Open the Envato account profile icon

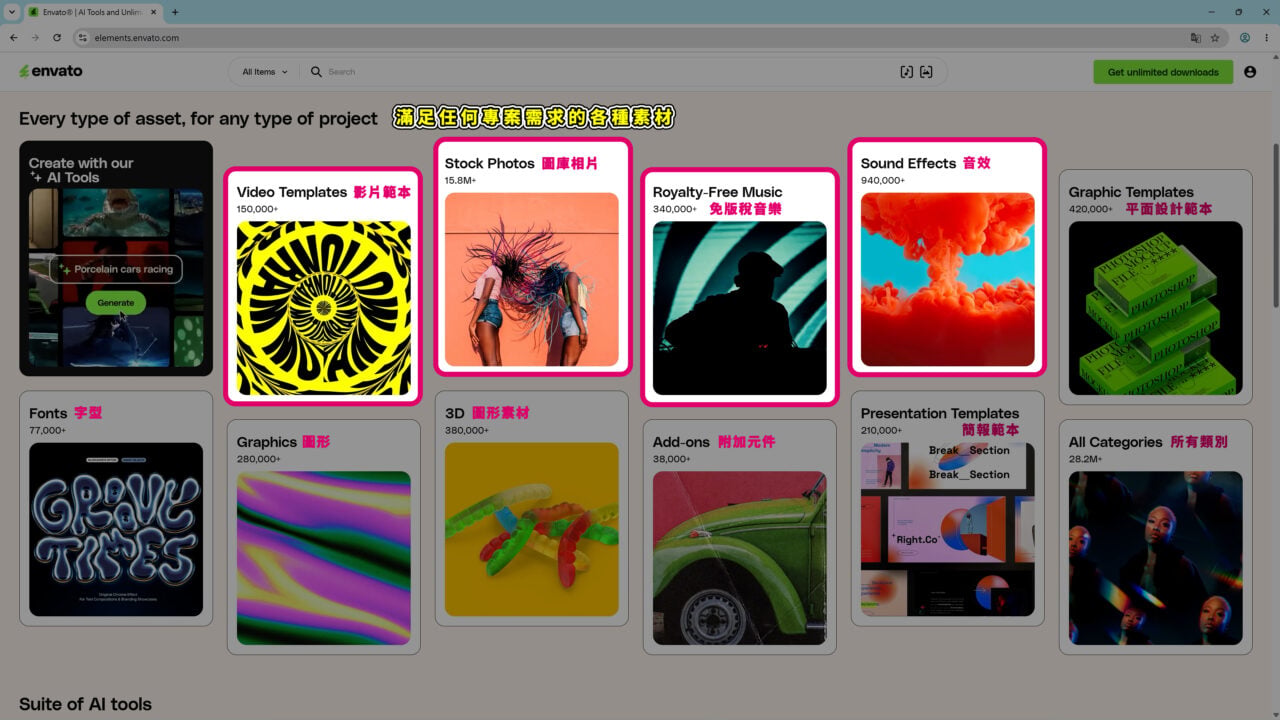(1250, 72)
